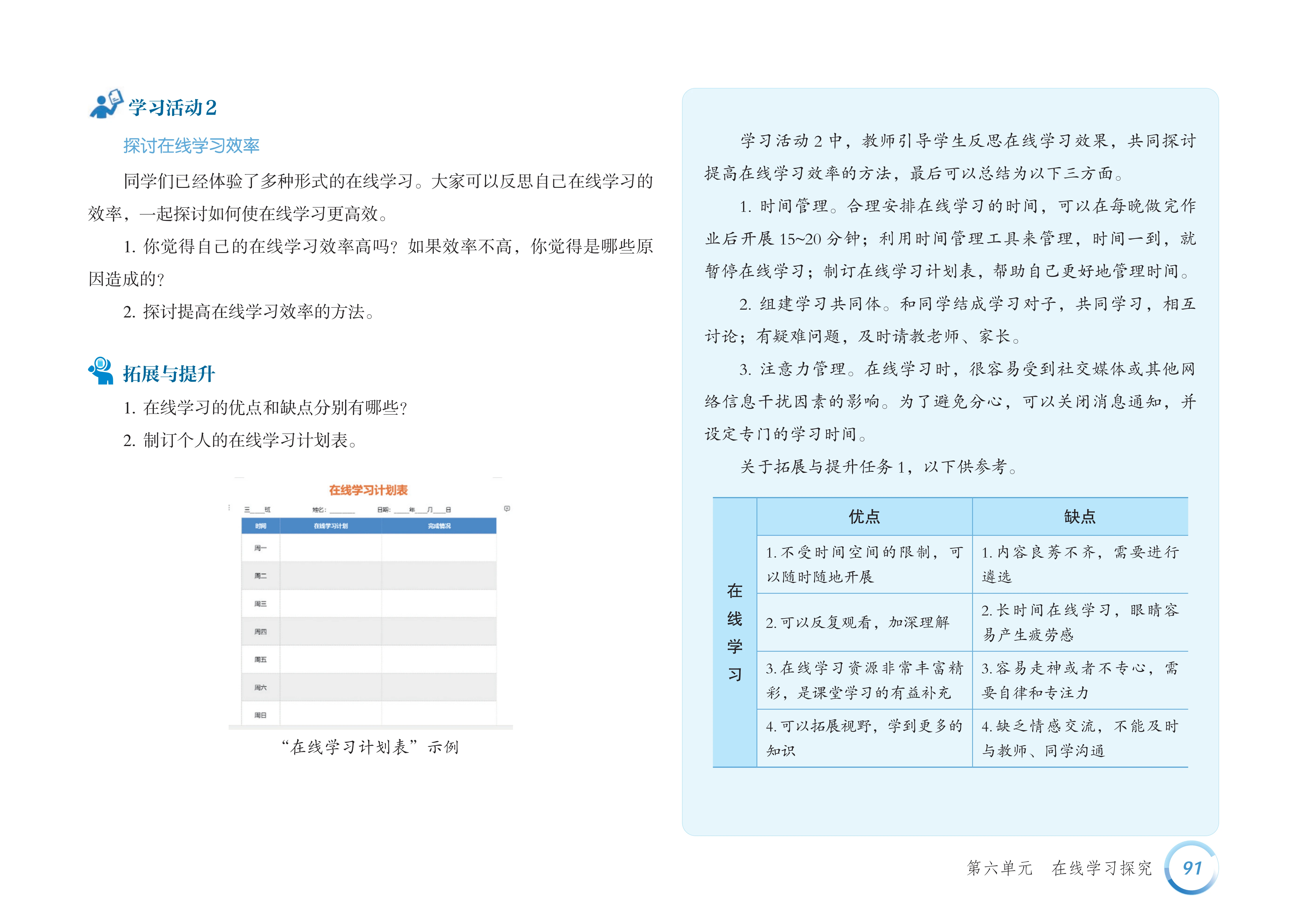Click the 周三 row label
Viewport: 1307px width, 924px height.
261,604
